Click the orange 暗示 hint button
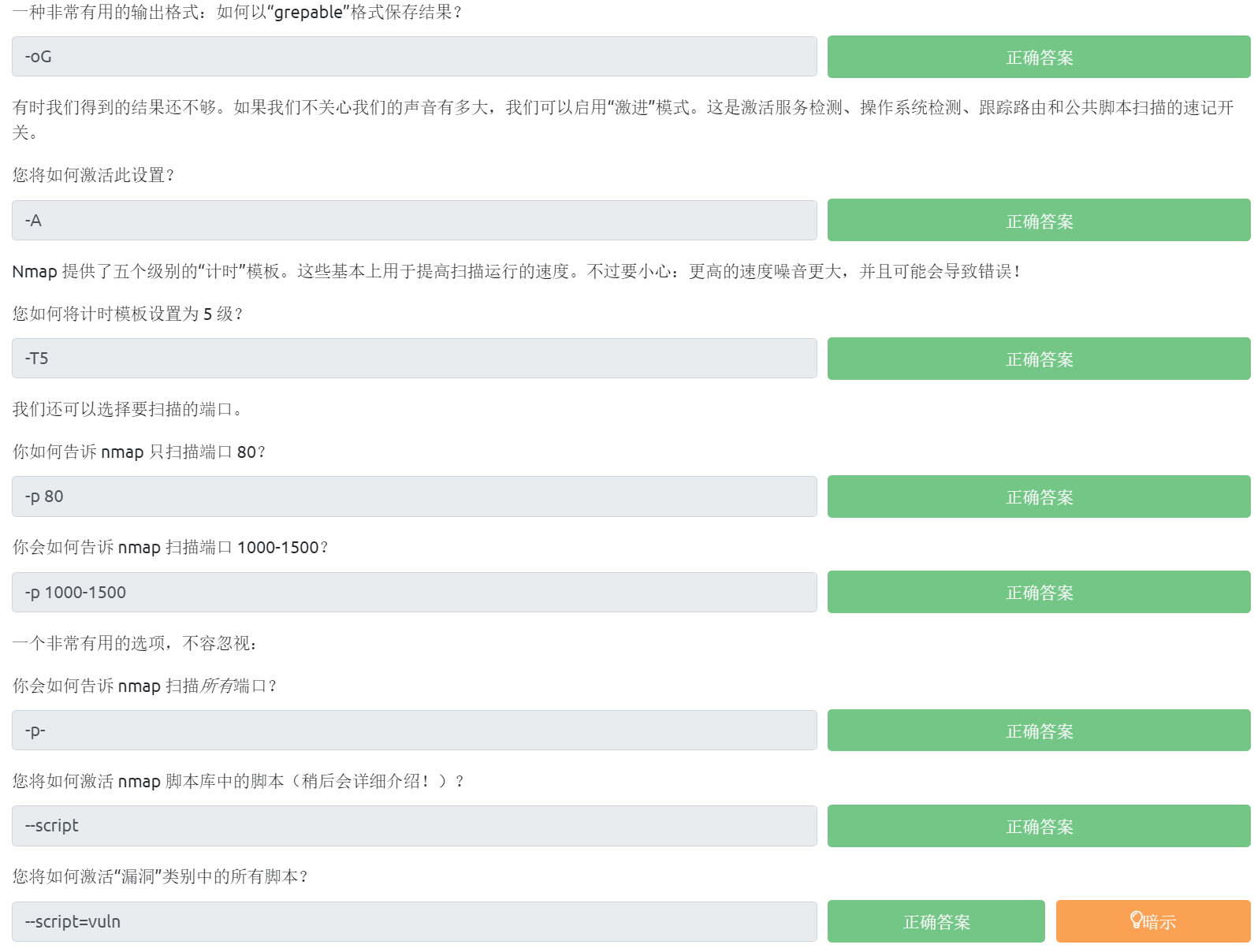The image size is (1254, 952). [x=1153, y=921]
